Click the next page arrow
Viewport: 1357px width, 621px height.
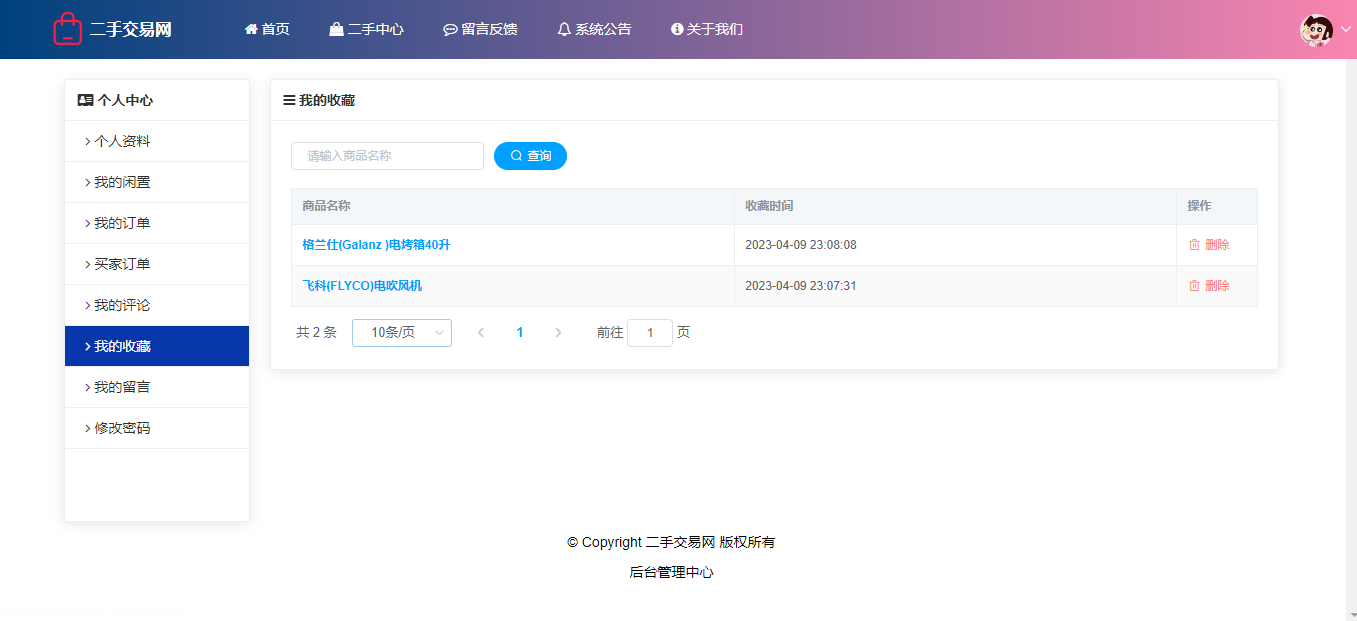[x=558, y=333]
